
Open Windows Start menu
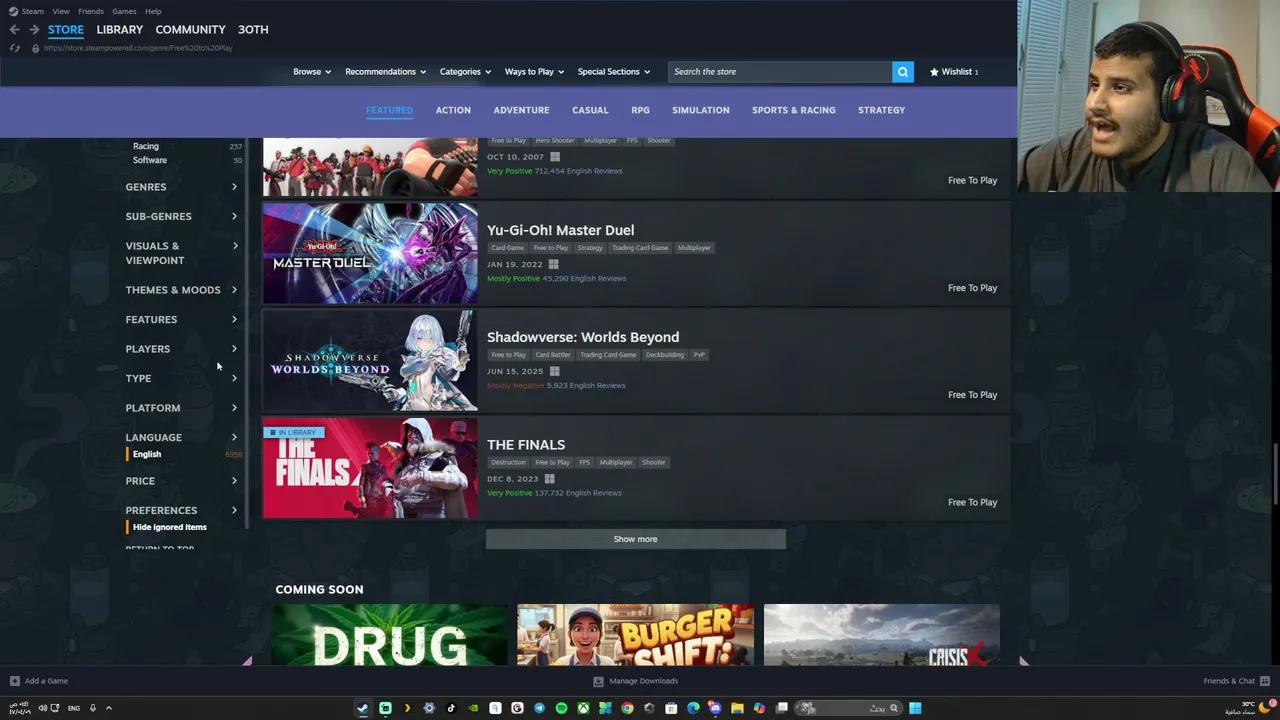point(915,708)
